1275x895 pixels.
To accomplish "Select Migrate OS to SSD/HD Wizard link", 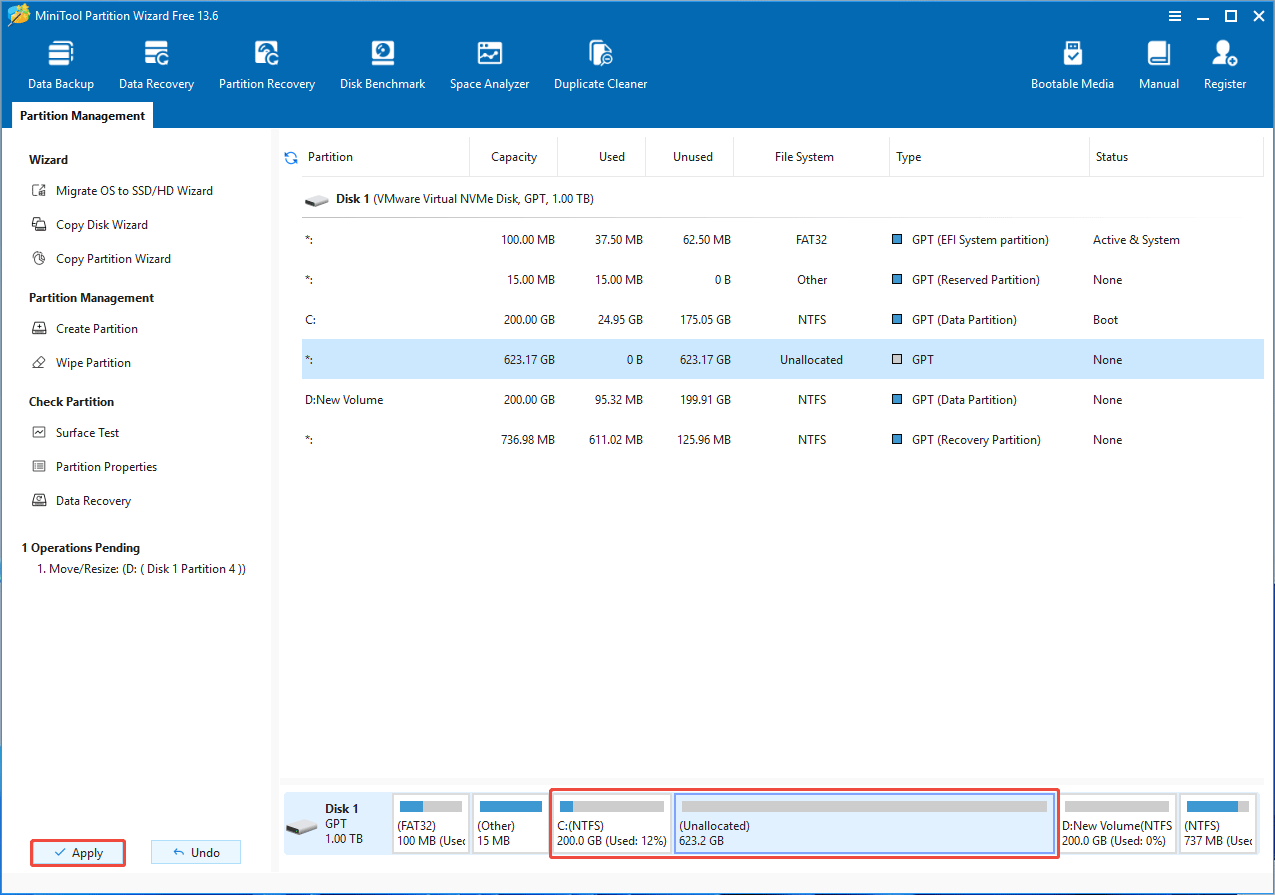I will tap(134, 191).
